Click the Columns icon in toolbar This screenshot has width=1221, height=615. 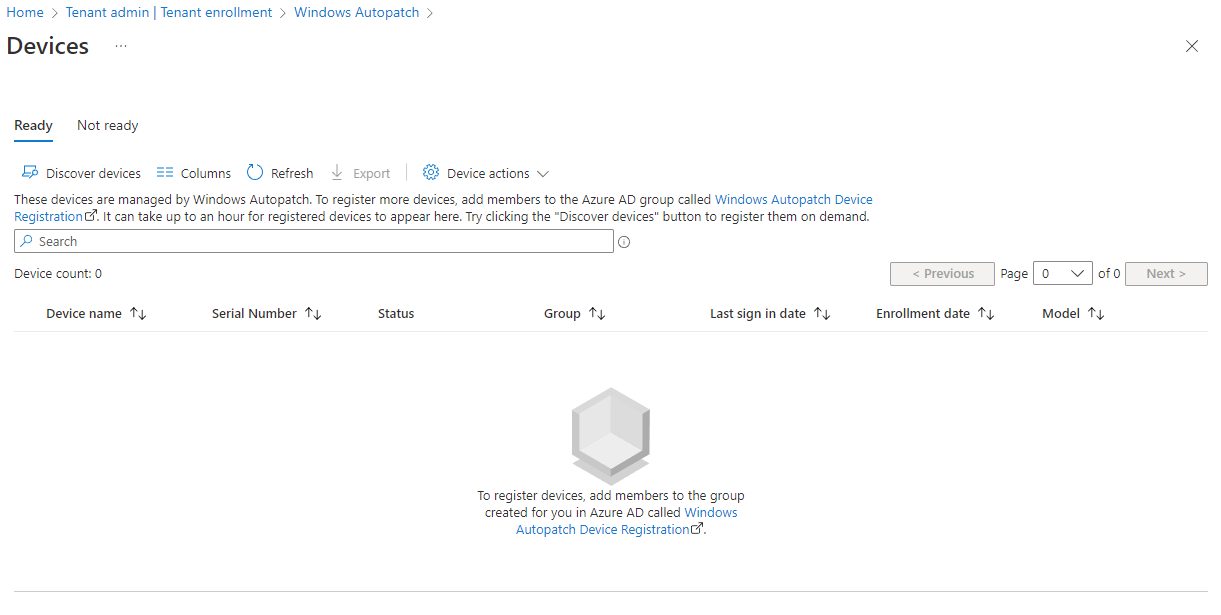pyautogui.click(x=165, y=173)
